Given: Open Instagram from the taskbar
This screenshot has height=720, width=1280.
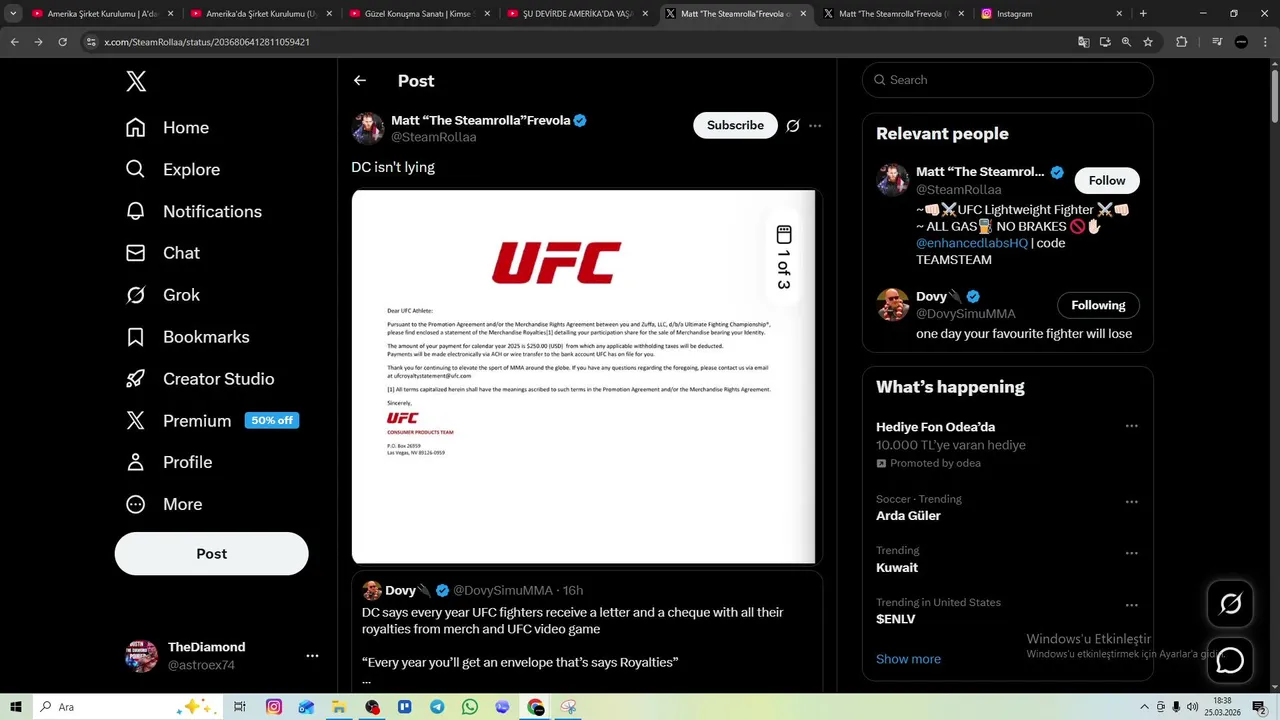Looking at the screenshot, I should pos(274,707).
